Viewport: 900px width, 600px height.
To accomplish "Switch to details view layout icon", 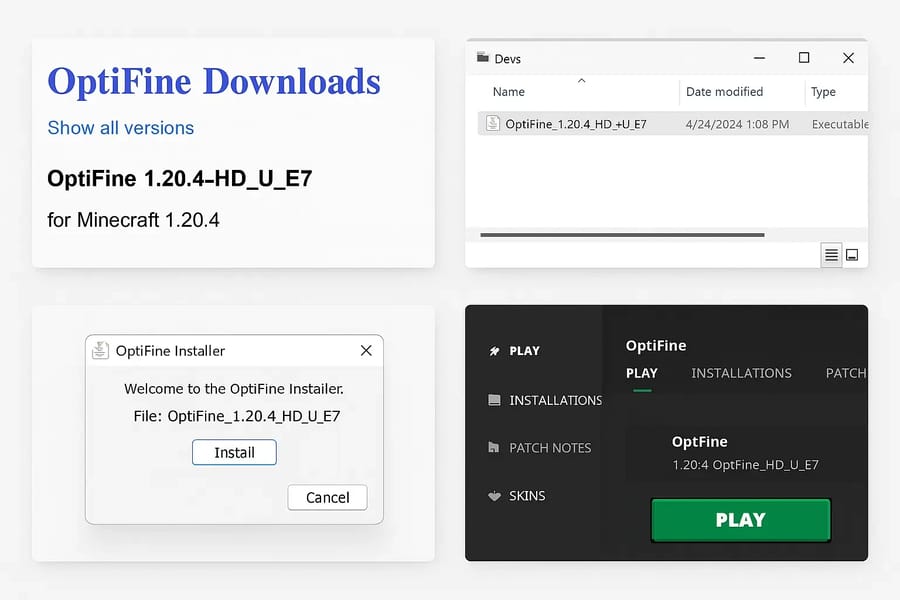I will tap(831, 255).
